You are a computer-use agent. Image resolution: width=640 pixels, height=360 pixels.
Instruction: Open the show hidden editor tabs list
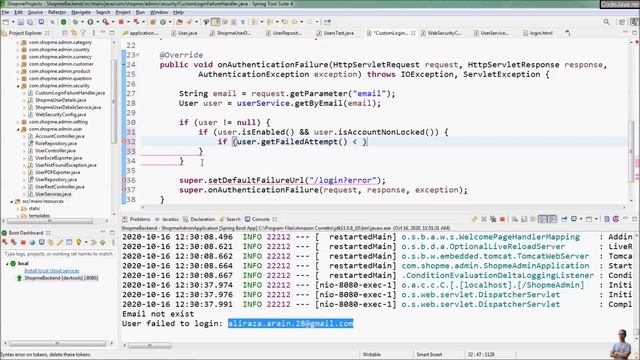pos(568,33)
